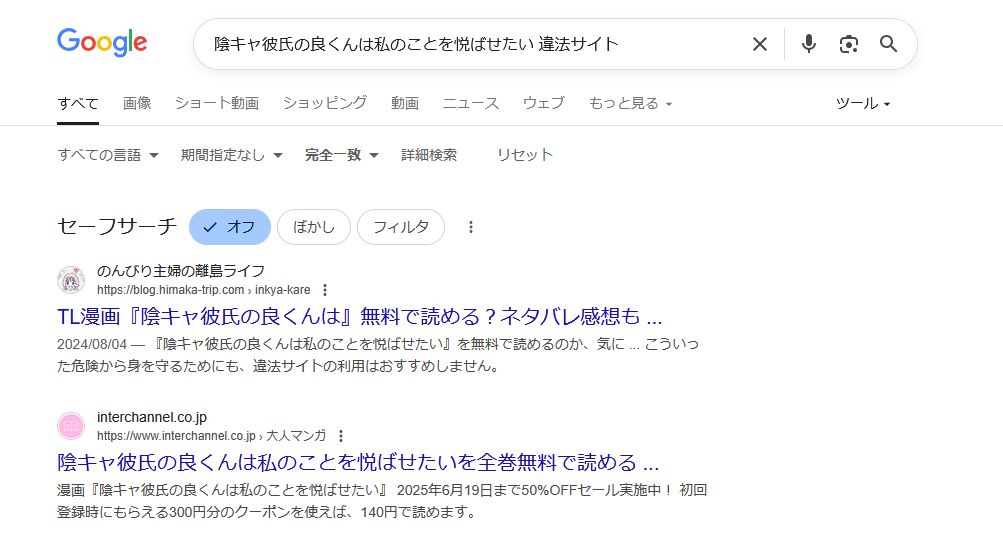1003x547 pixels.
Task: Click the のんびり主婦の離島ライフ site name
Action: [x=180, y=271]
